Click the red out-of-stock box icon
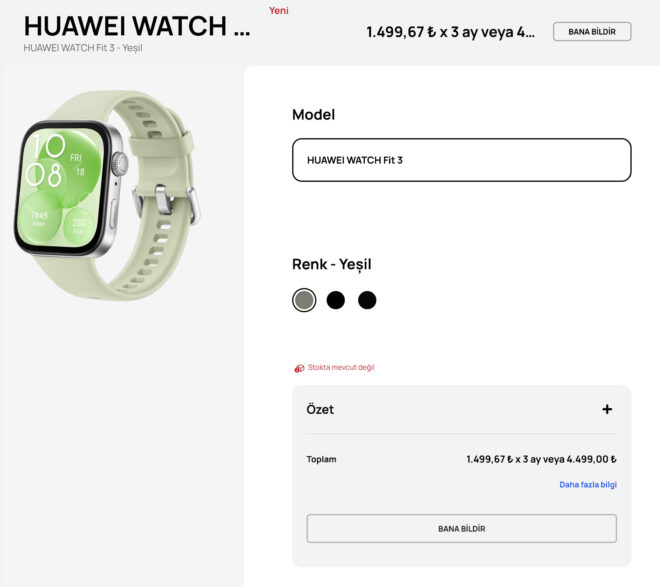This screenshot has width=660, height=587. click(299, 368)
